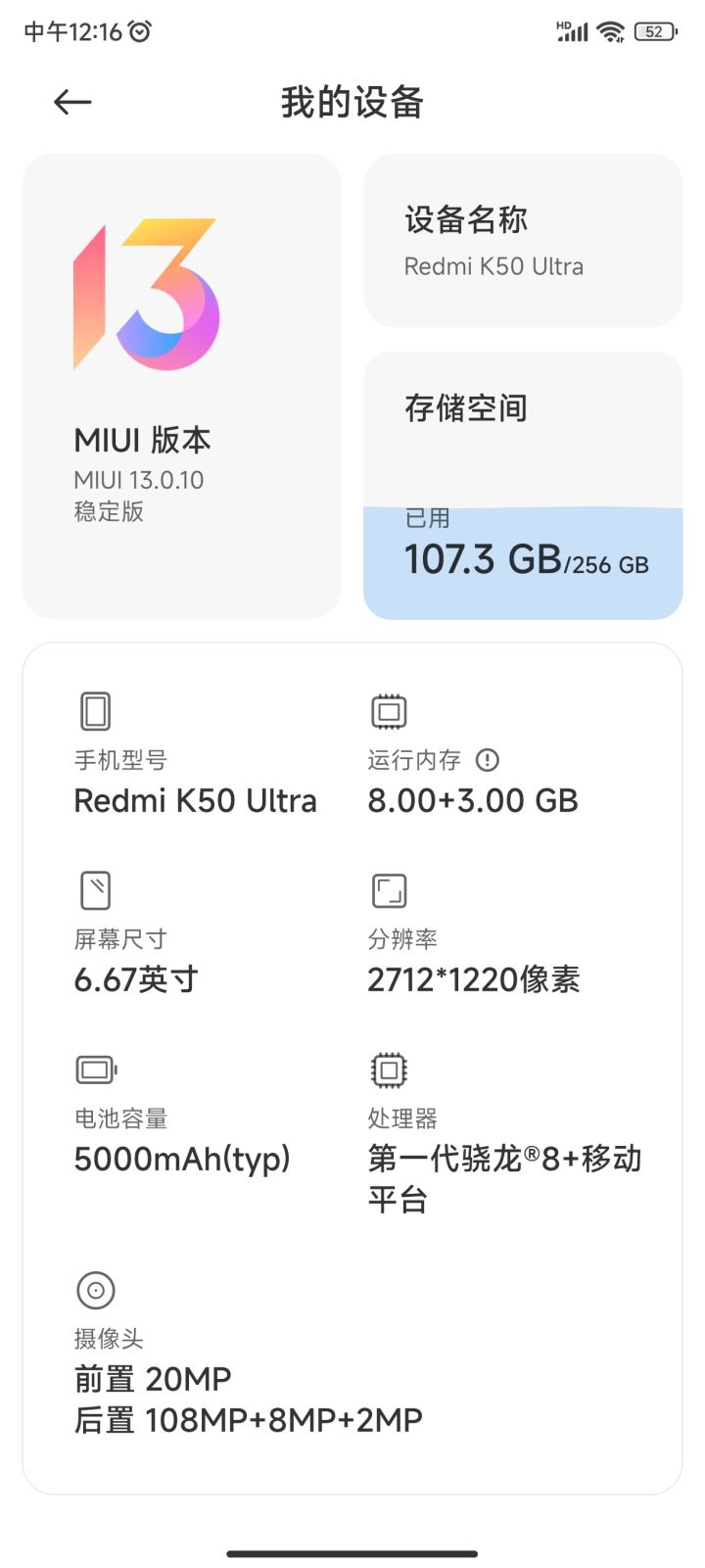
Task: Tap the battery level indicator
Action: point(655,31)
